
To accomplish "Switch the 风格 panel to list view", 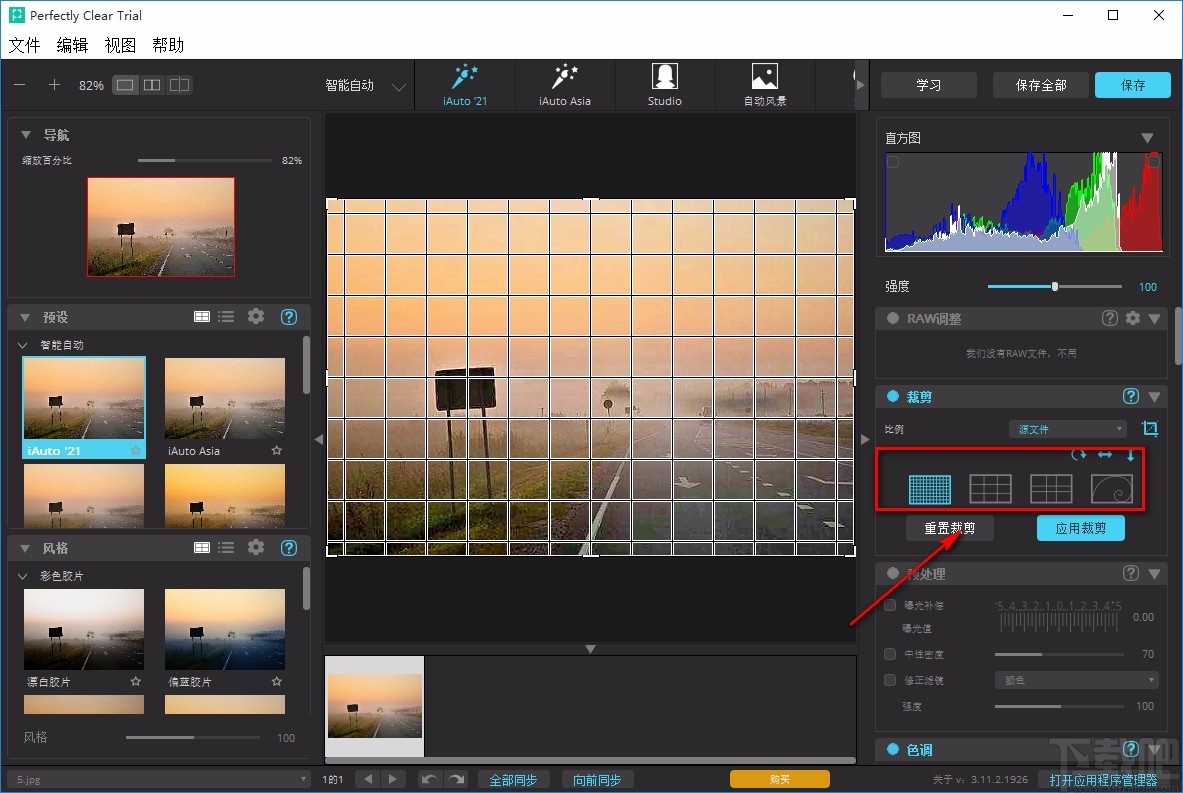I will 227,547.
